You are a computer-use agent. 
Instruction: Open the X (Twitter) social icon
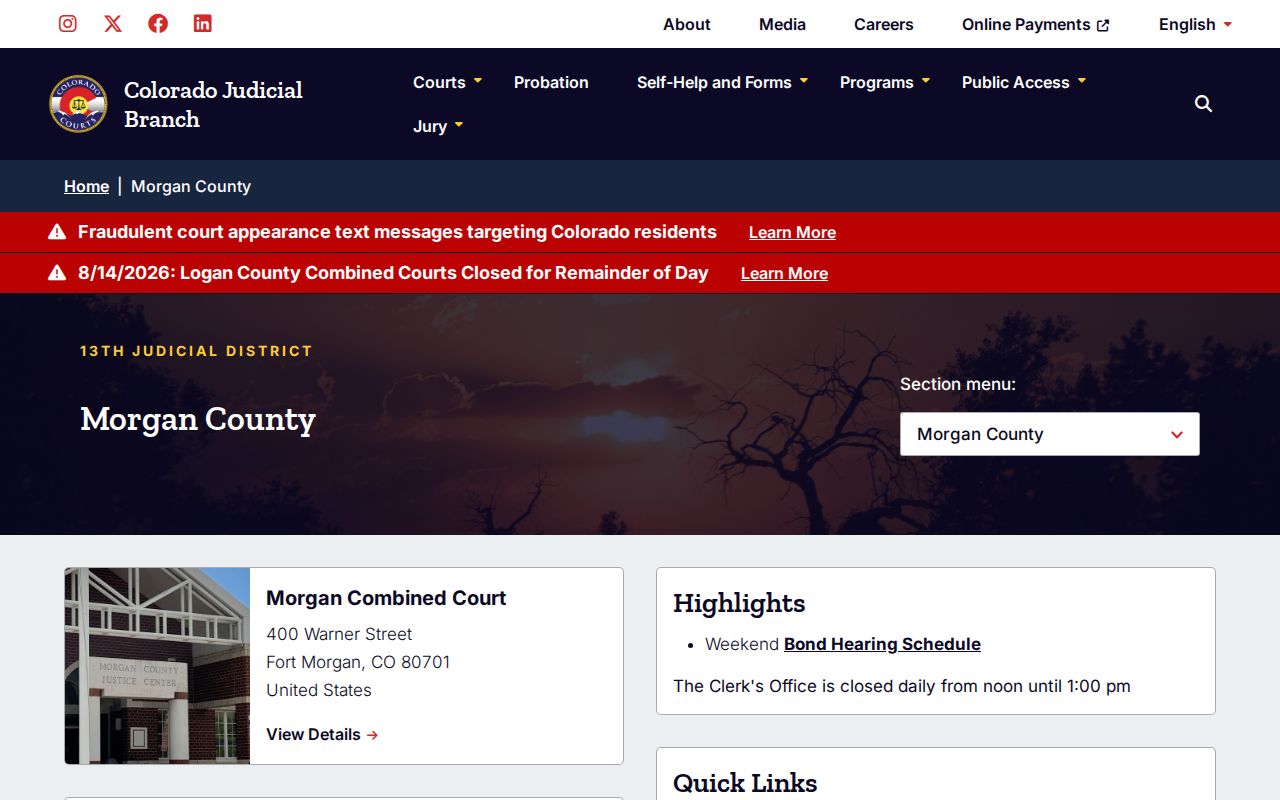tap(113, 23)
